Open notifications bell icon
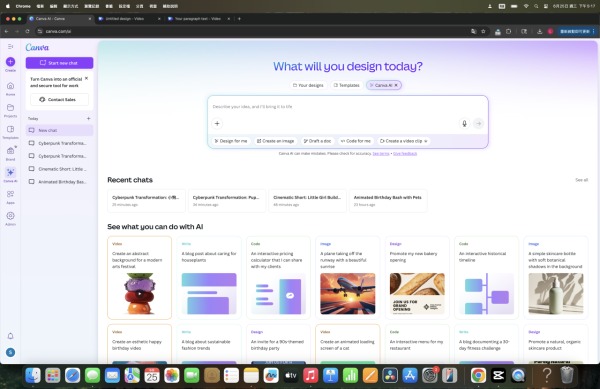The width and height of the screenshot is (600, 389). click(x=10, y=336)
